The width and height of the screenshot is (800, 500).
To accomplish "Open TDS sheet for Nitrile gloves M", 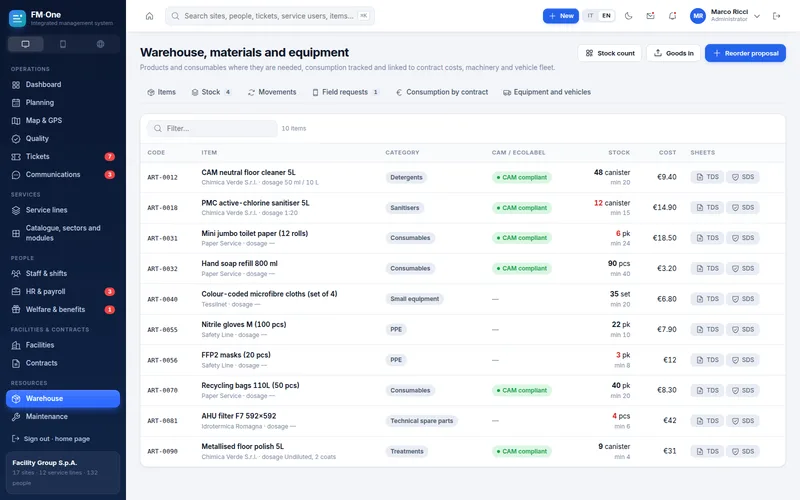I will click(x=707, y=330).
